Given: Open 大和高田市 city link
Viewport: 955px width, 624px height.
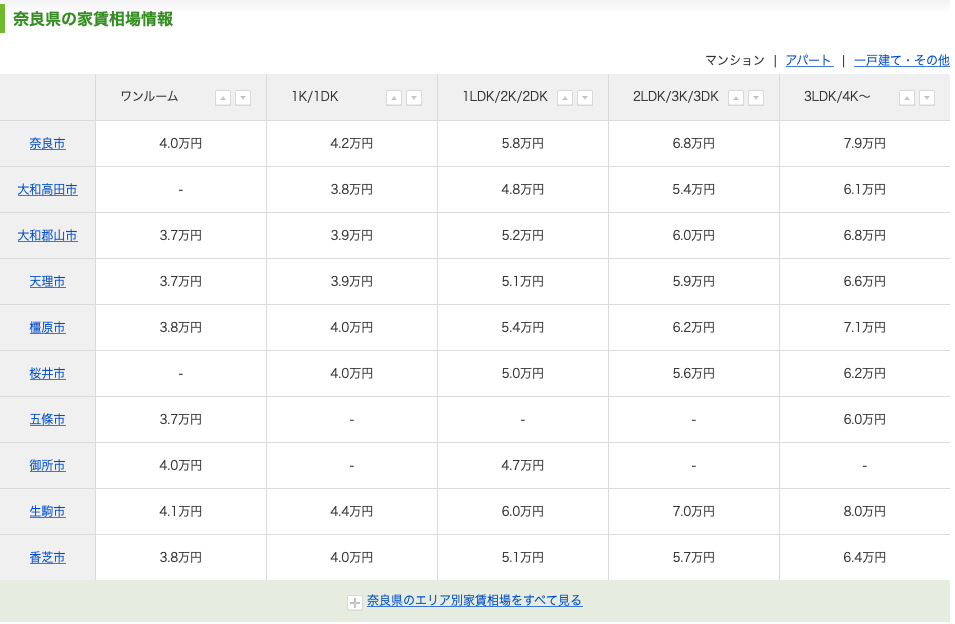Looking at the screenshot, I should tap(48, 190).
